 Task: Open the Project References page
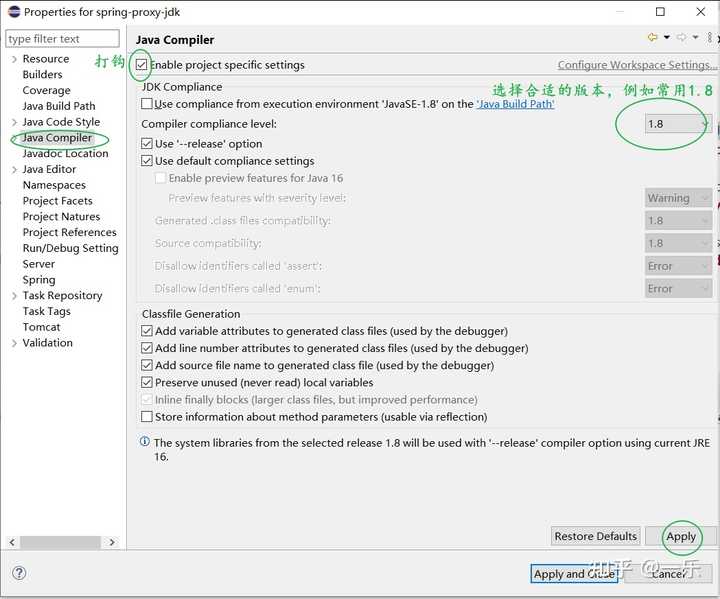pos(69,232)
